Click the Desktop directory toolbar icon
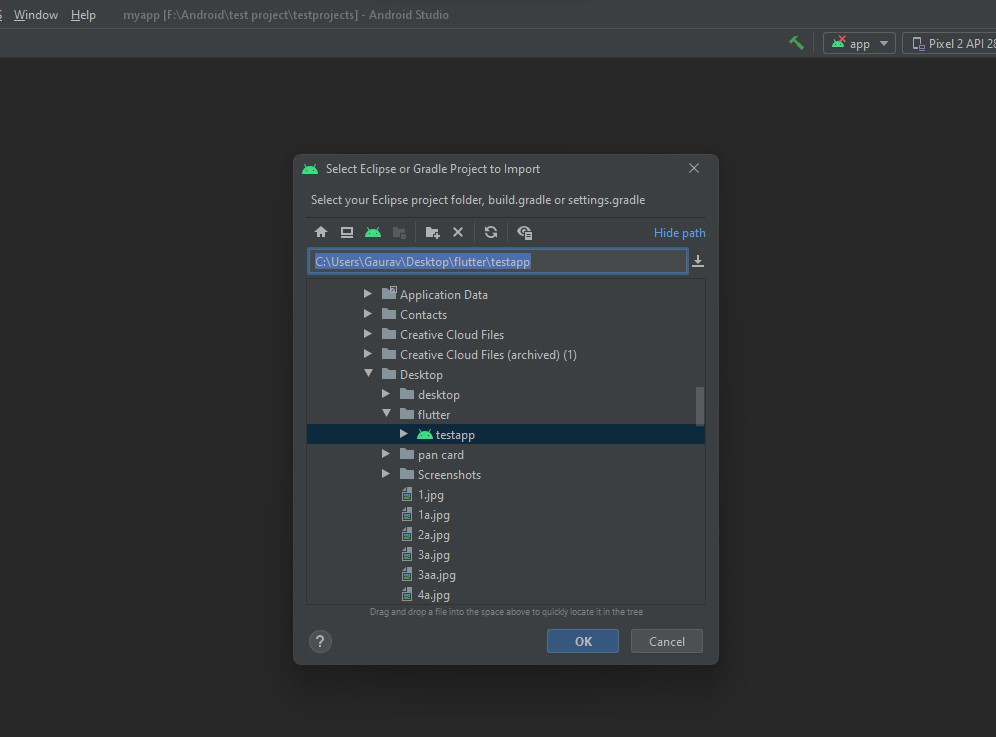996x737 pixels. (x=347, y=232)
